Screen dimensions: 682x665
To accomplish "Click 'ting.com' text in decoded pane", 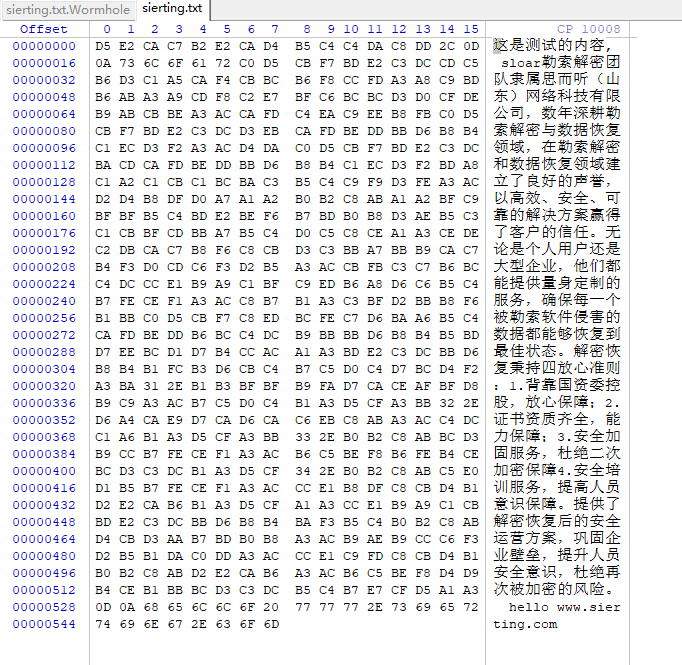I will [x=526, y=624].
